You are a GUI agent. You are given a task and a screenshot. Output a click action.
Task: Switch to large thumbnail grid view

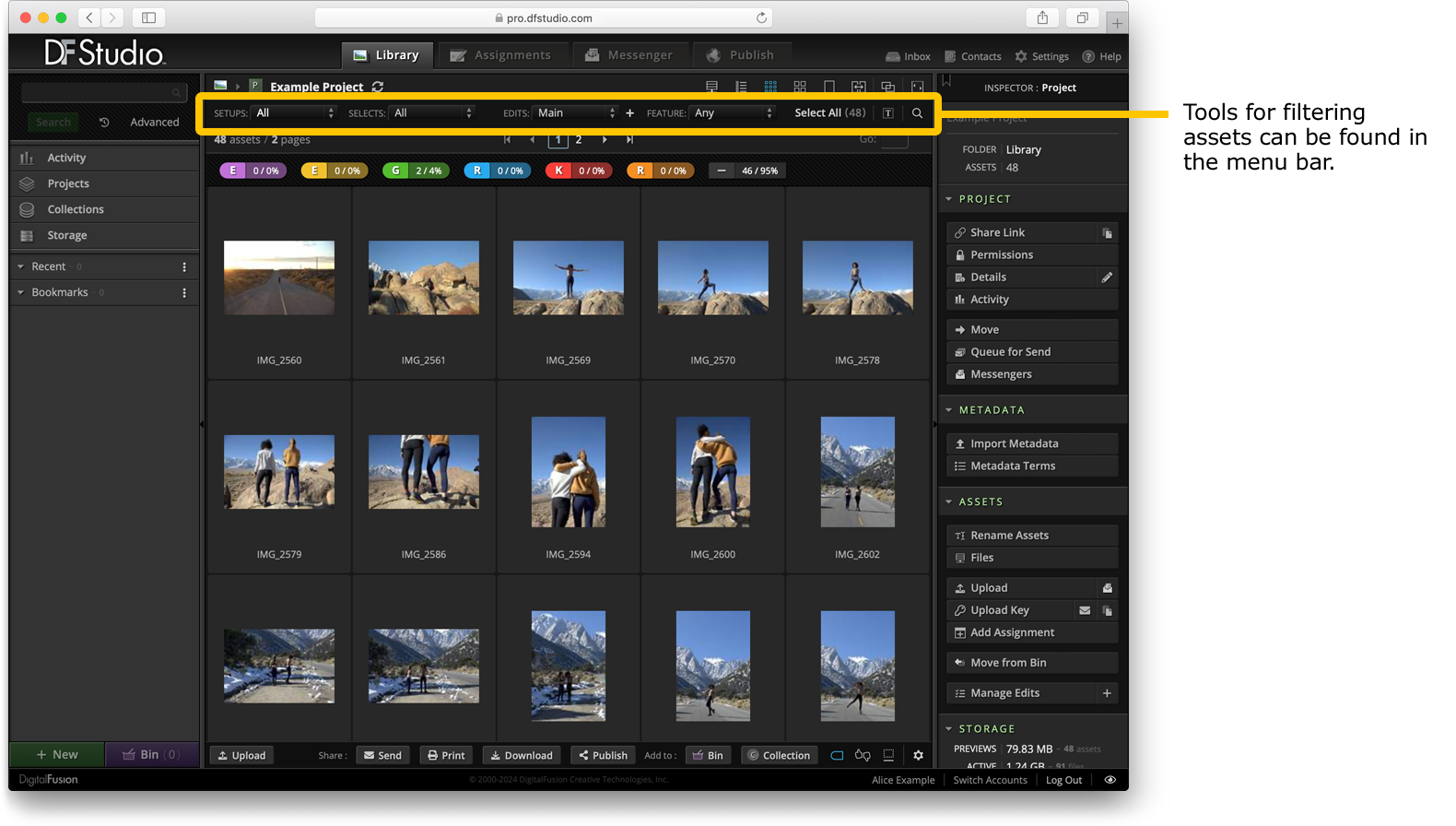[800, 87]
